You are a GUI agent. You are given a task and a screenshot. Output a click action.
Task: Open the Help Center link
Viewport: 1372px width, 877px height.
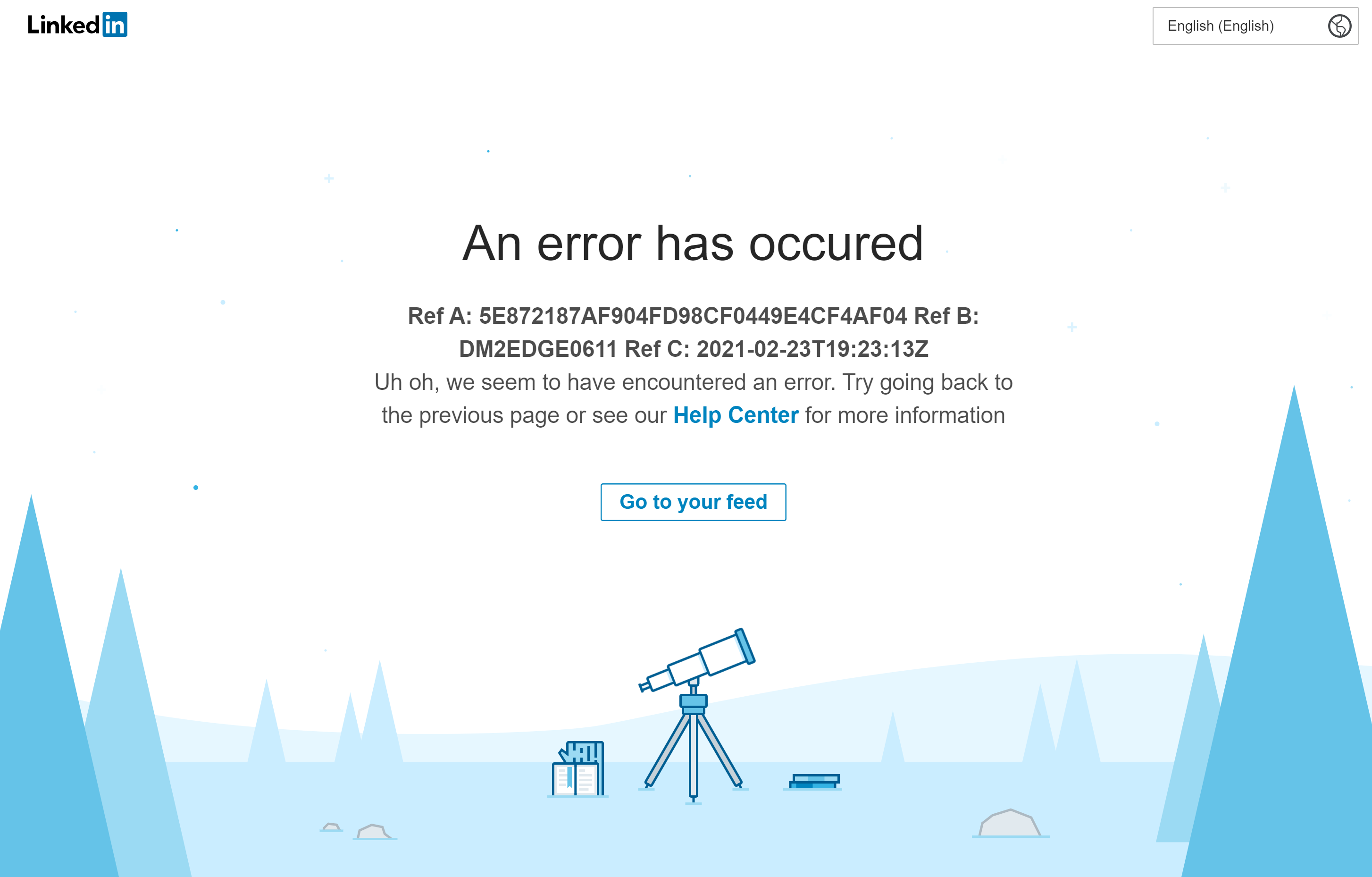click(736, 415)
